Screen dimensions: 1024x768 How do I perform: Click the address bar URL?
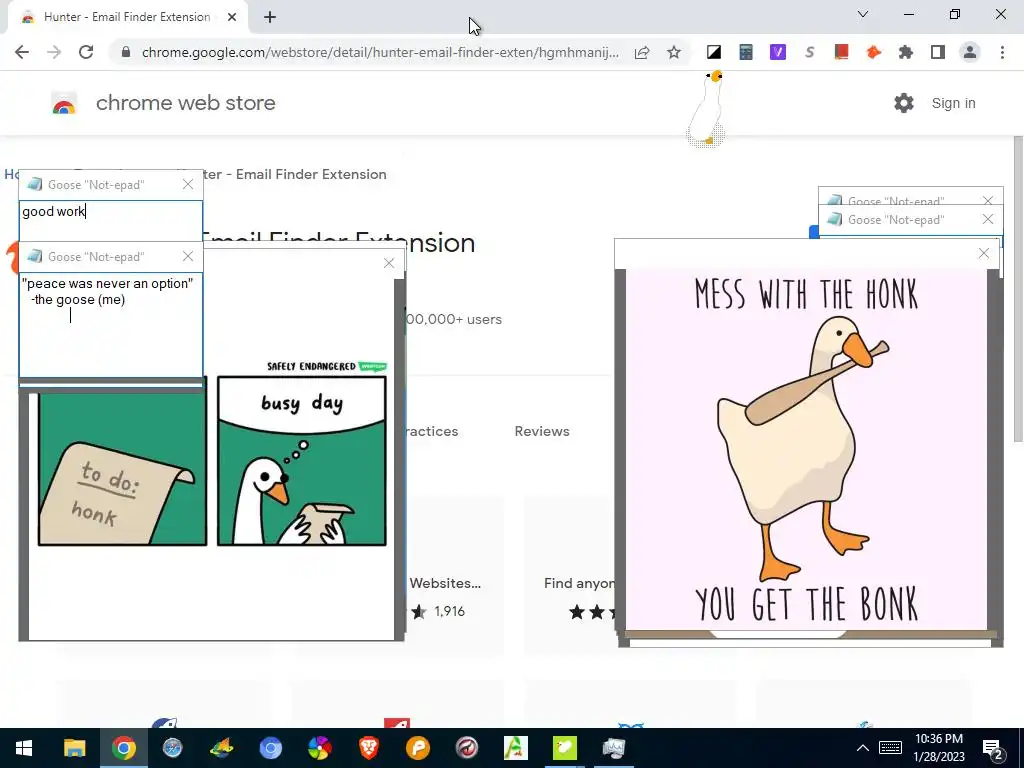[x=380, y=52]
